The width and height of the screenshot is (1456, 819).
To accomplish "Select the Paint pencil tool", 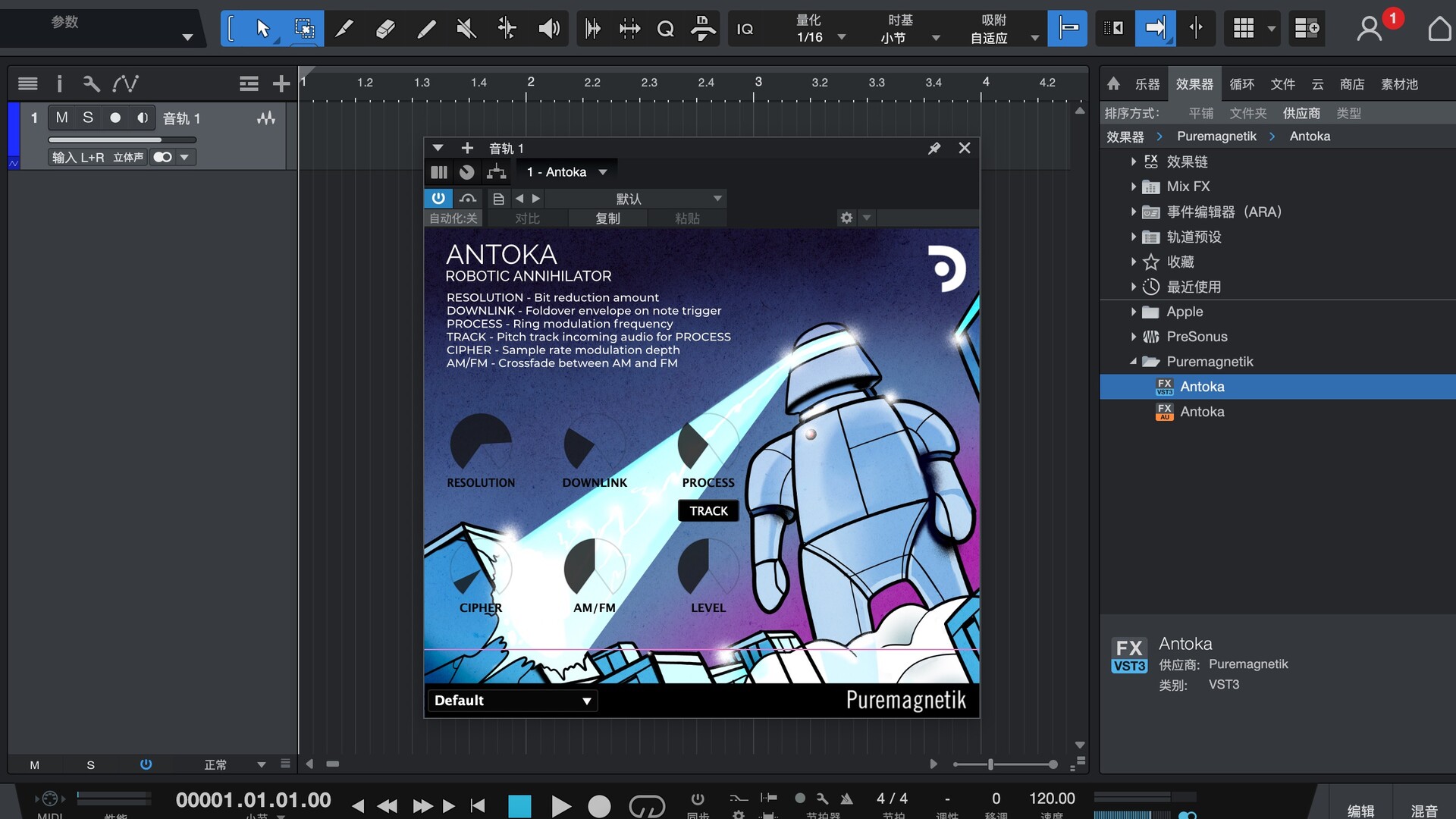I will [344, 29].
